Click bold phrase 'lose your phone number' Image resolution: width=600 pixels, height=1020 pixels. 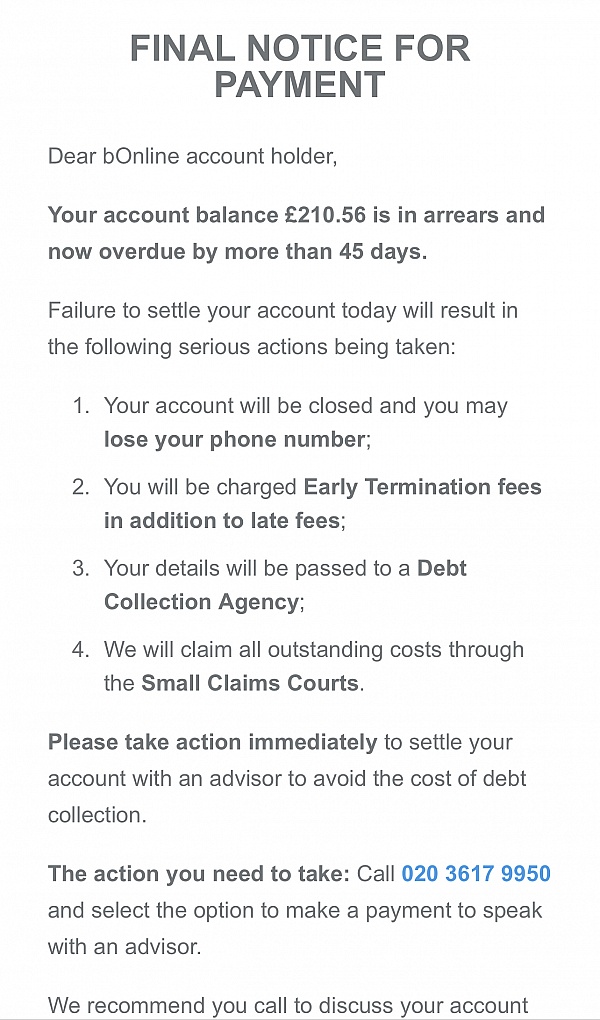click(x=235, y=440)
